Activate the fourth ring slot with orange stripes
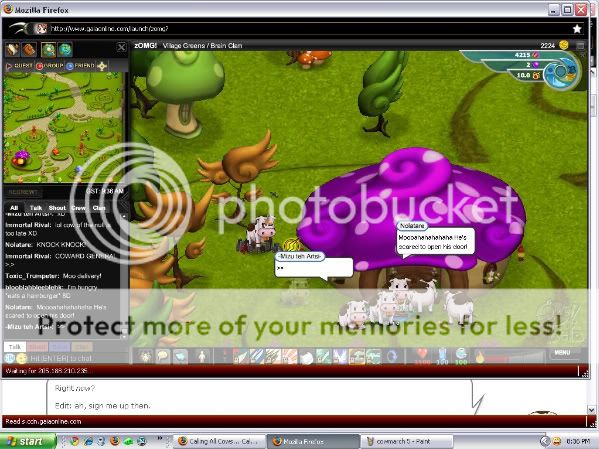The width and height of the screenshot is (599, 449). pyautogui.click(x=290, y=357)
